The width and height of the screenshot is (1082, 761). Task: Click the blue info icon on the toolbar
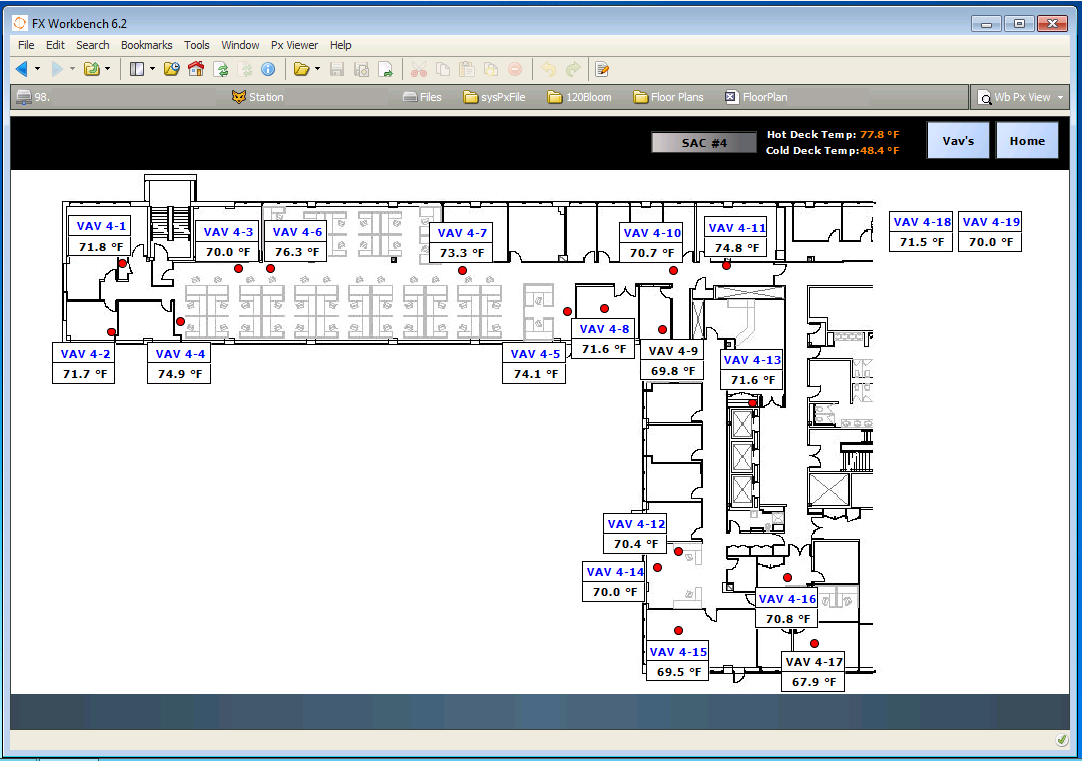[266, 69]
